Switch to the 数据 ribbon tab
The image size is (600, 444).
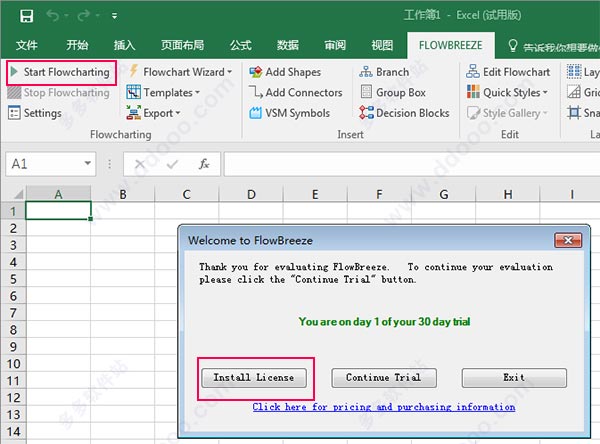coord(288,45)
